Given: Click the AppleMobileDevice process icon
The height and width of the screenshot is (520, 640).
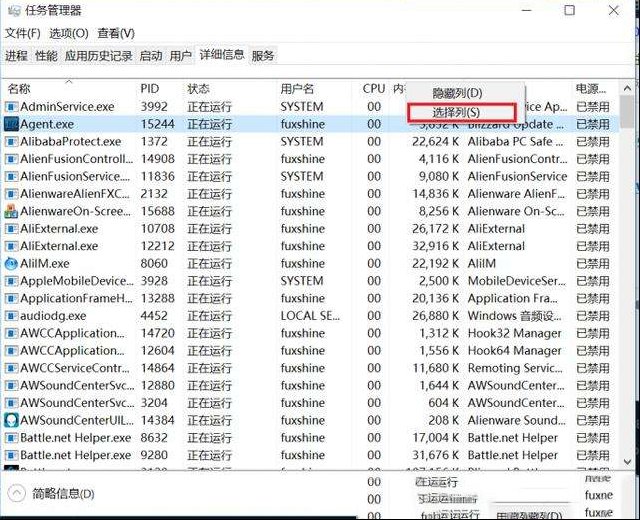Looking at the screenshot, I should coord(11,281).
